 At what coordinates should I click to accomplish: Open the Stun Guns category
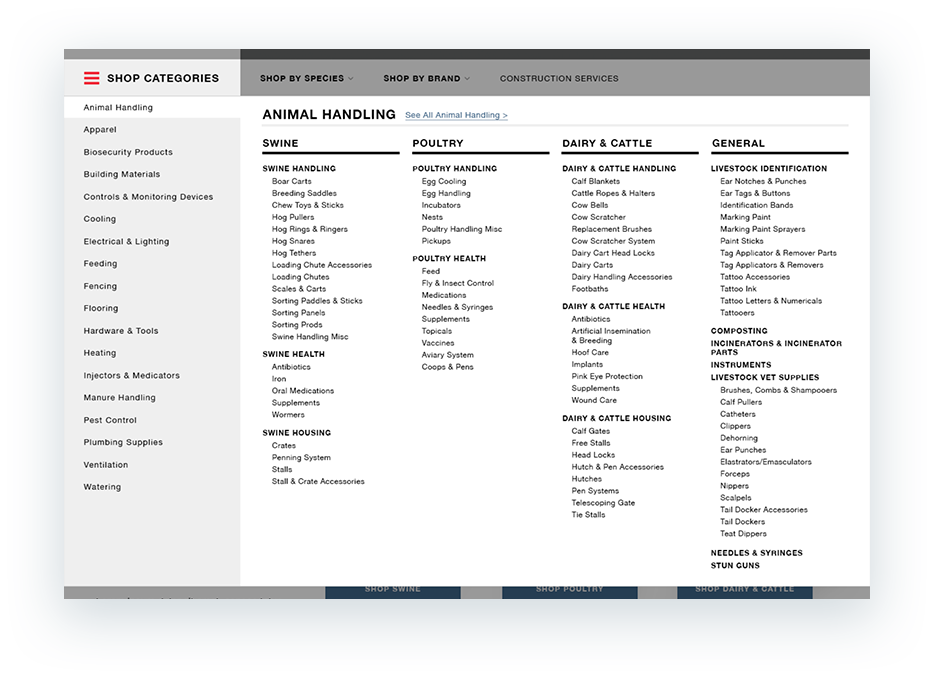click(736, 565)
